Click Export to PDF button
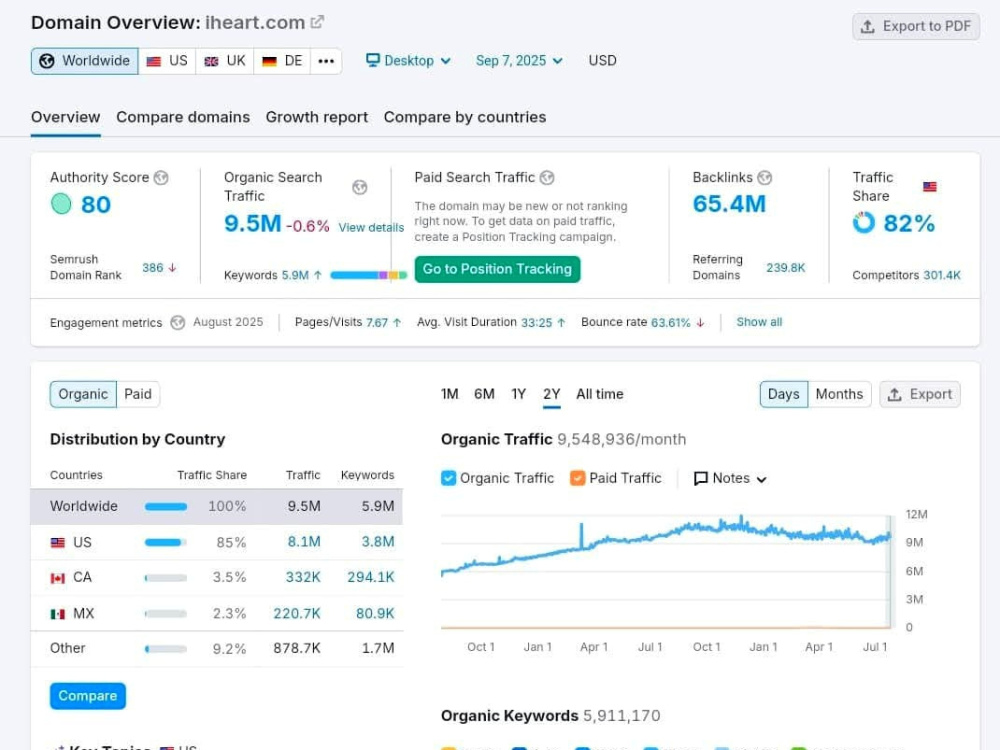The height and width of the screenshot is (750, 1000). pyautogui.click(x=916, y=27)
